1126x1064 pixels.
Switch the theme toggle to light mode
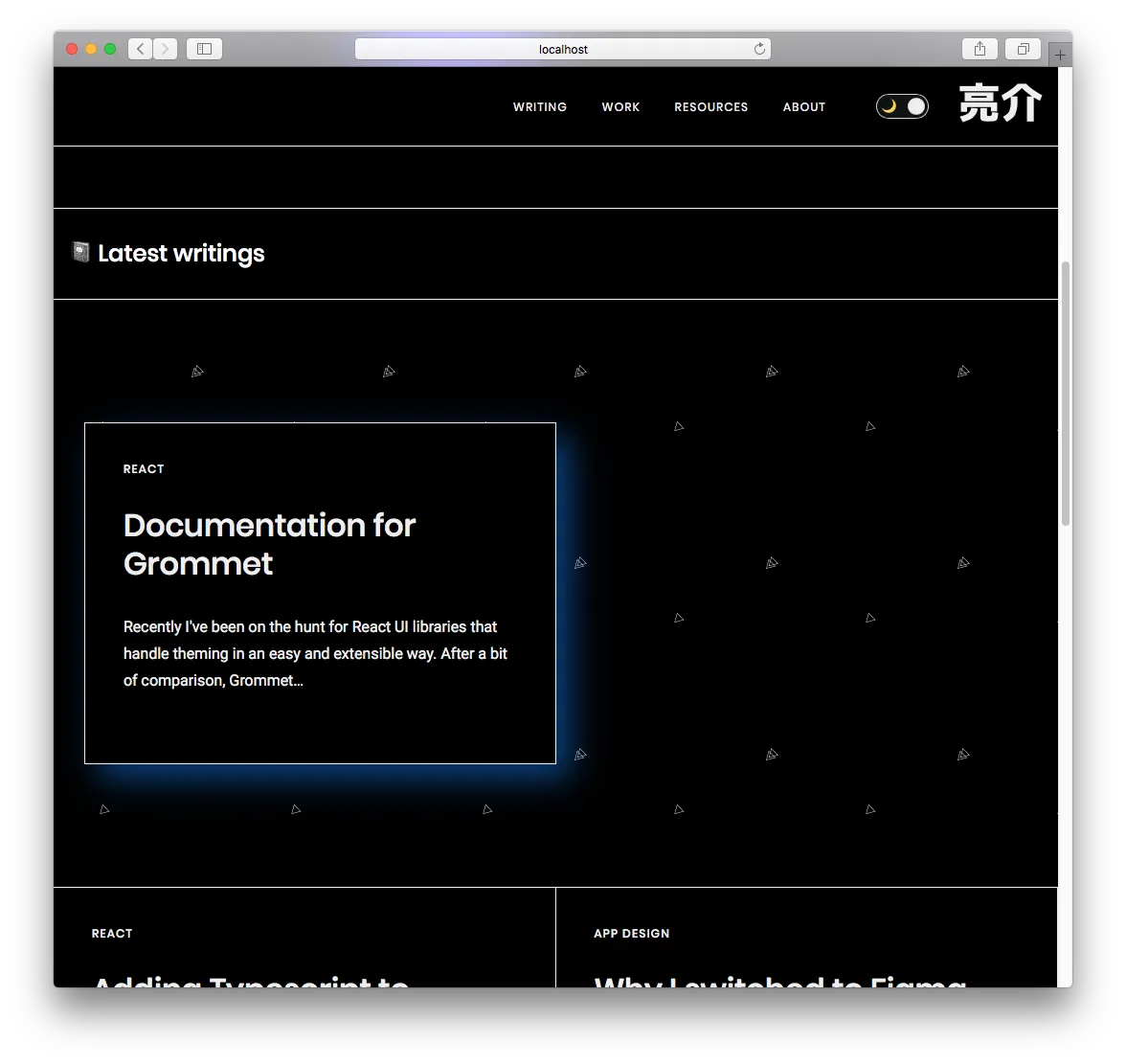(913, 106)
